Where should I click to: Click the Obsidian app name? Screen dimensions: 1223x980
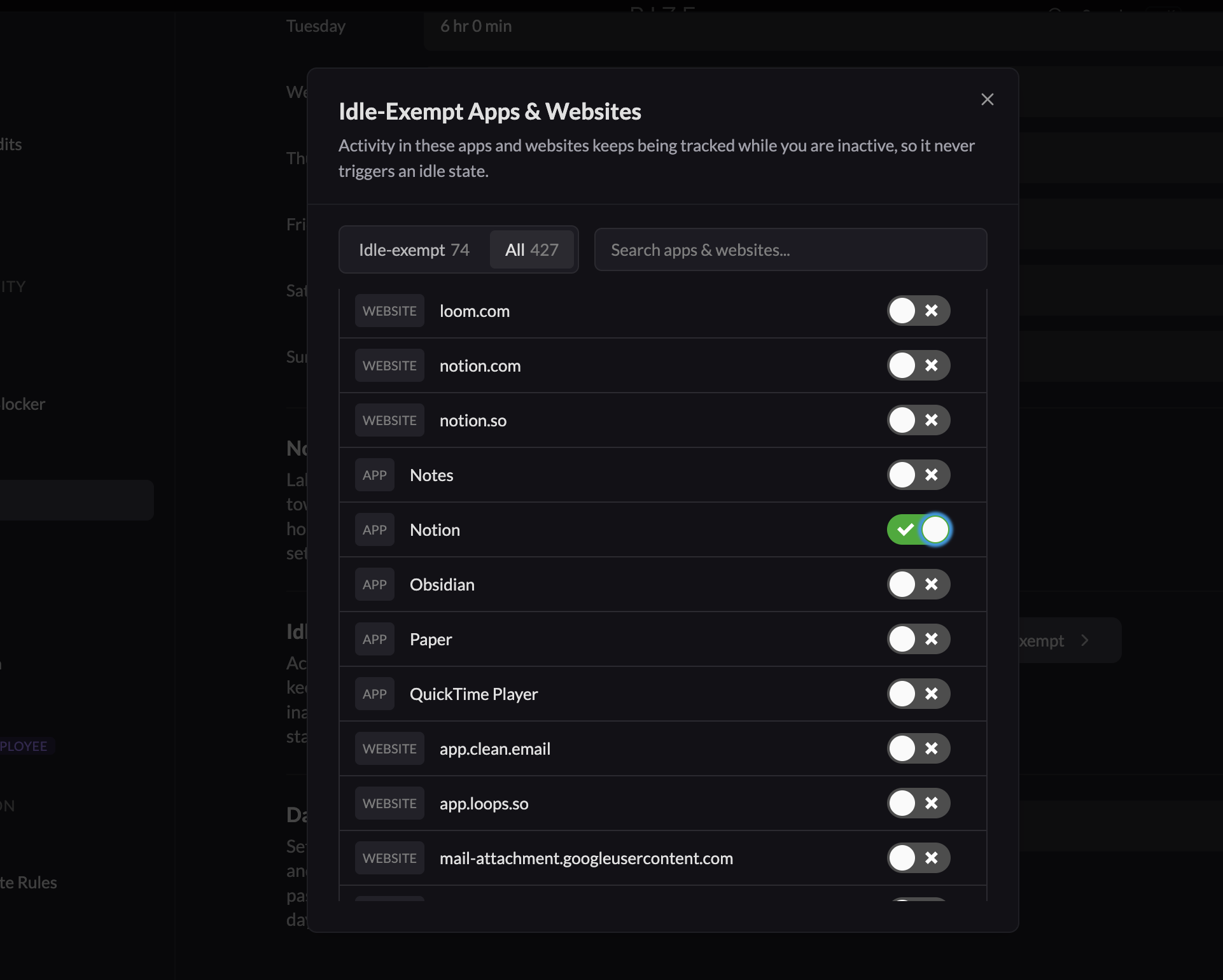pos(442,585)
